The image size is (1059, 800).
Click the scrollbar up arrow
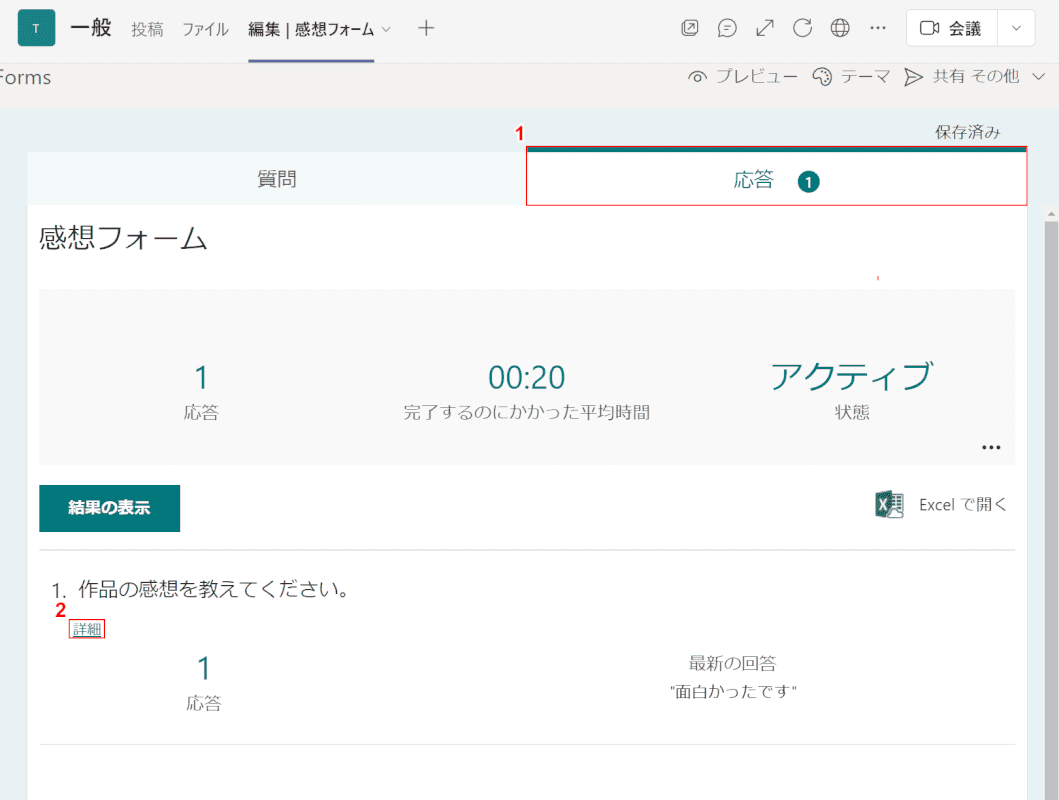tap(1051, 214)
